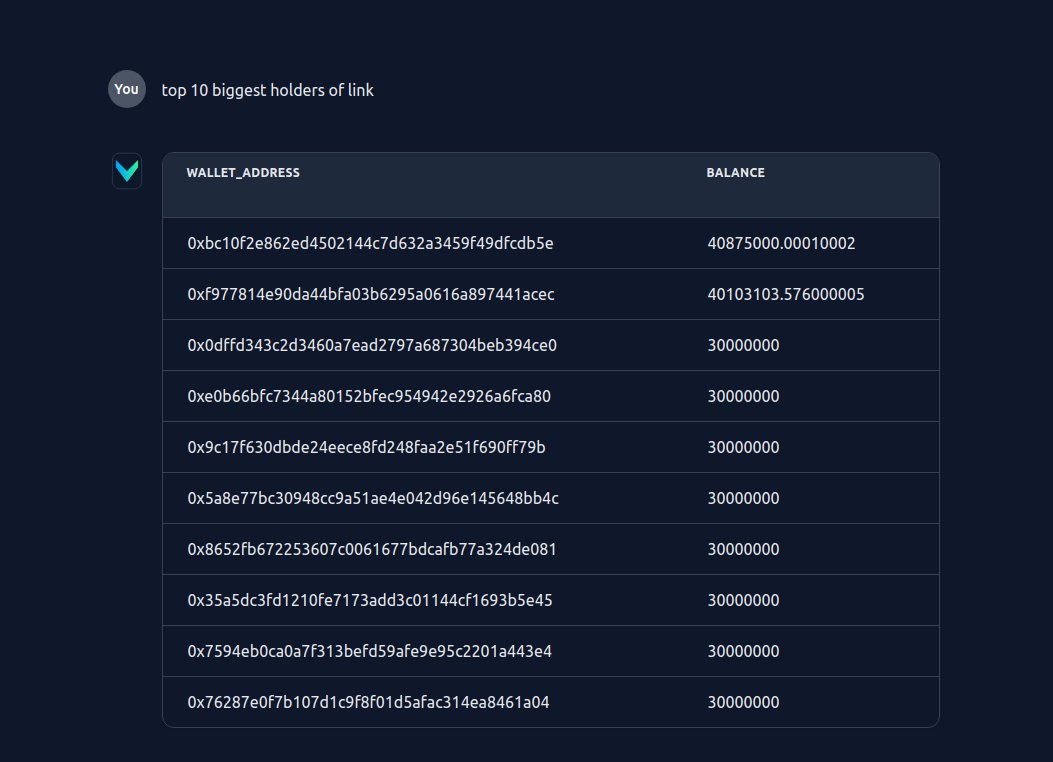Click the WALLET_ADDRESS column header
The image size is (1053, 762).
(243, 173)
